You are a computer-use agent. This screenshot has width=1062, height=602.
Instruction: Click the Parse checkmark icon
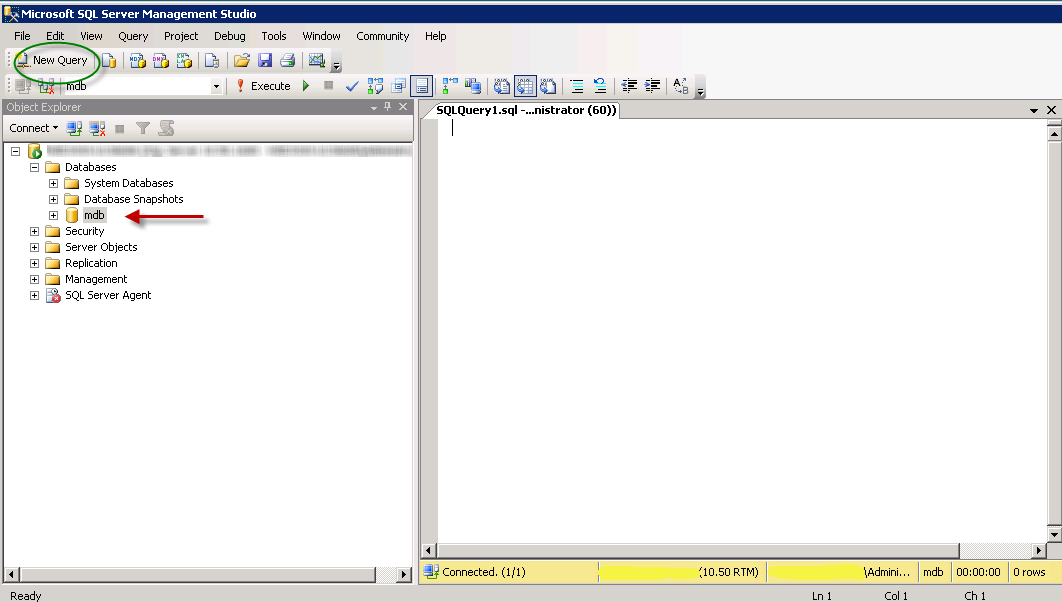[352, 86]
